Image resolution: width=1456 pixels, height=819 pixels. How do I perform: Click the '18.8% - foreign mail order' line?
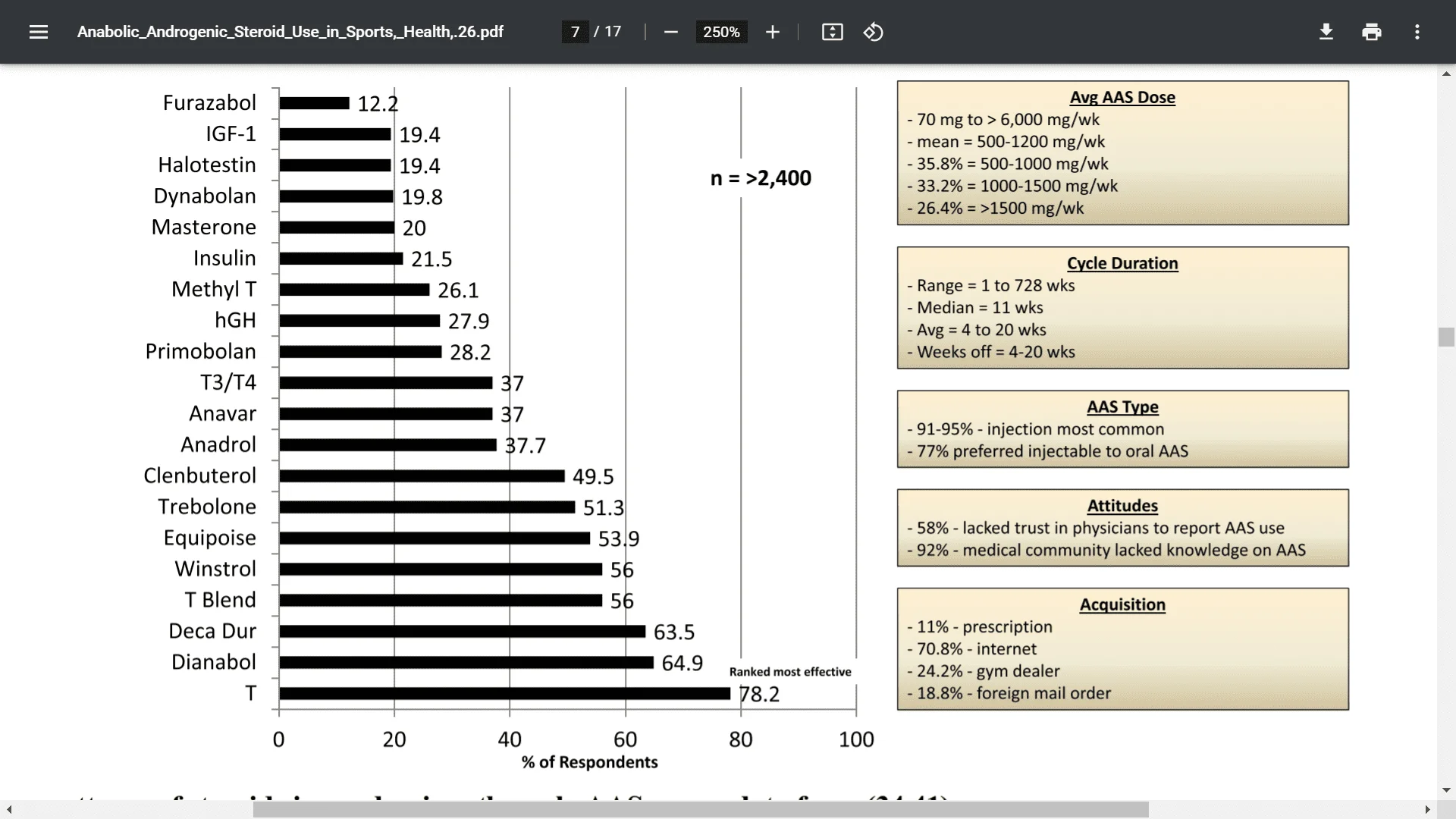(1009, 693)
